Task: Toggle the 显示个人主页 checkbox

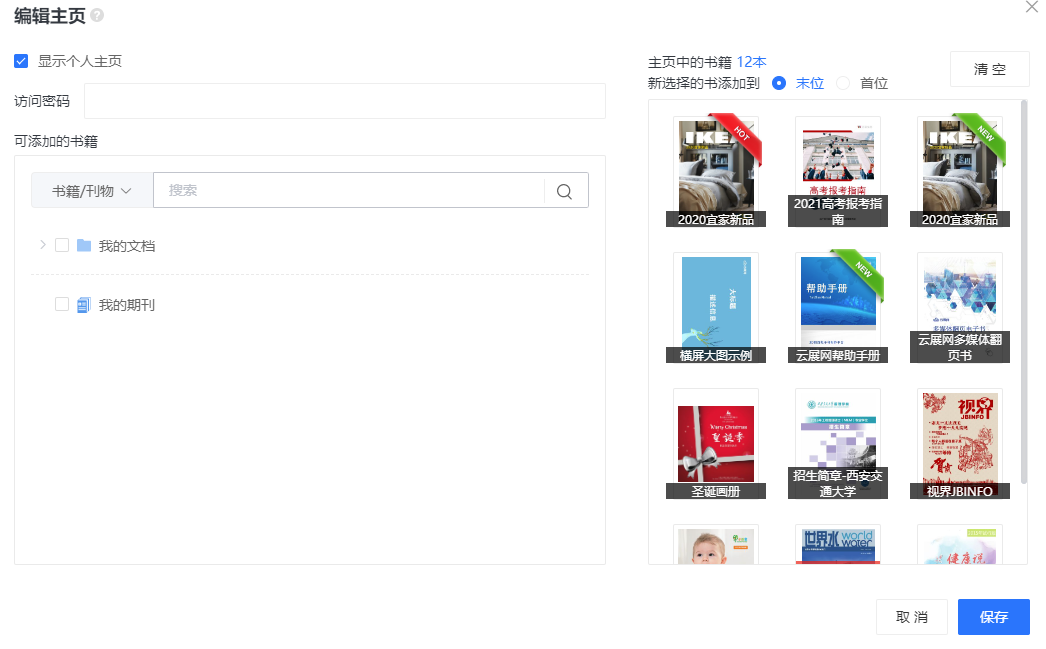Action: coord(21,61)
